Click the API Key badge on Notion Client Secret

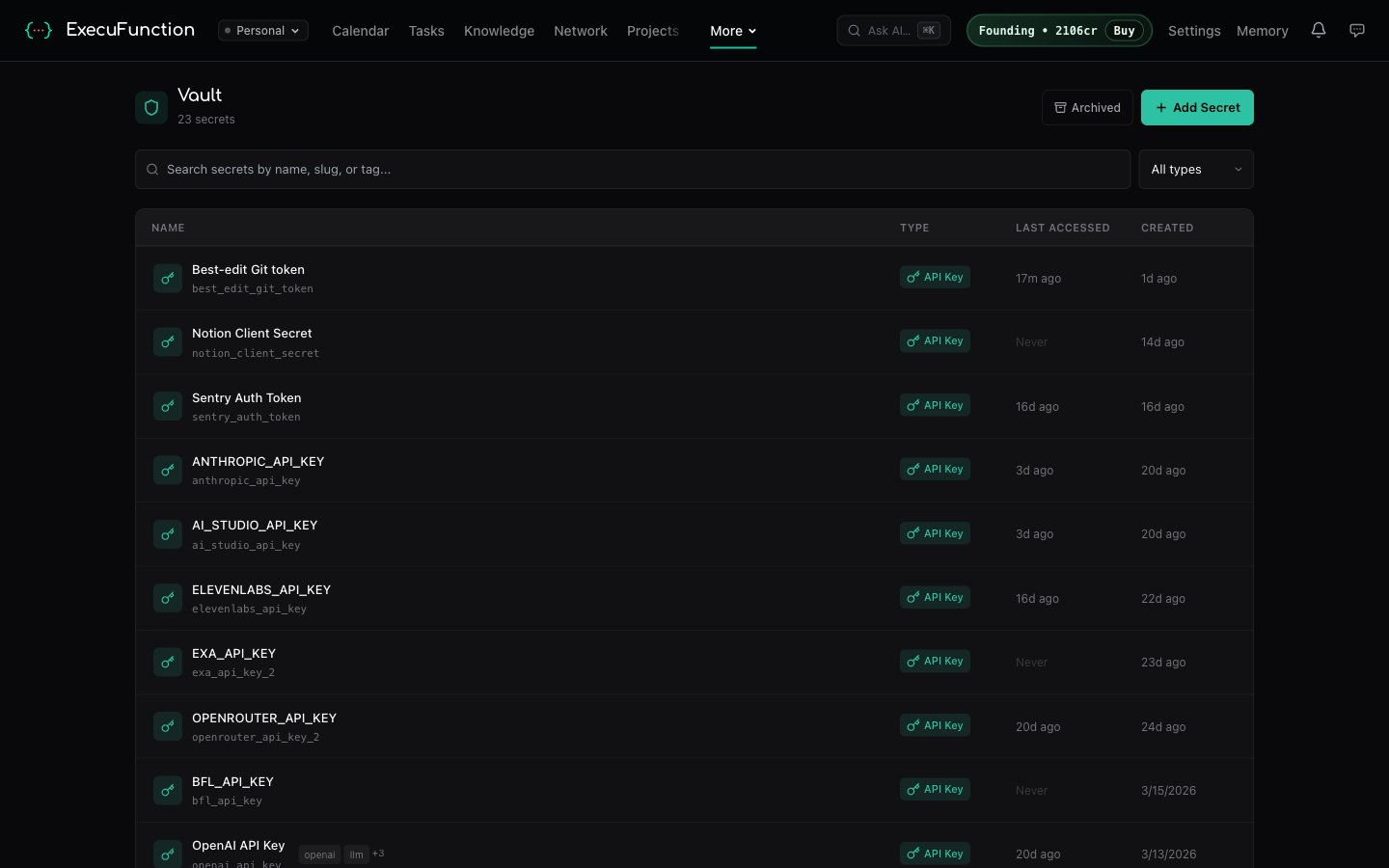(935, 340)
